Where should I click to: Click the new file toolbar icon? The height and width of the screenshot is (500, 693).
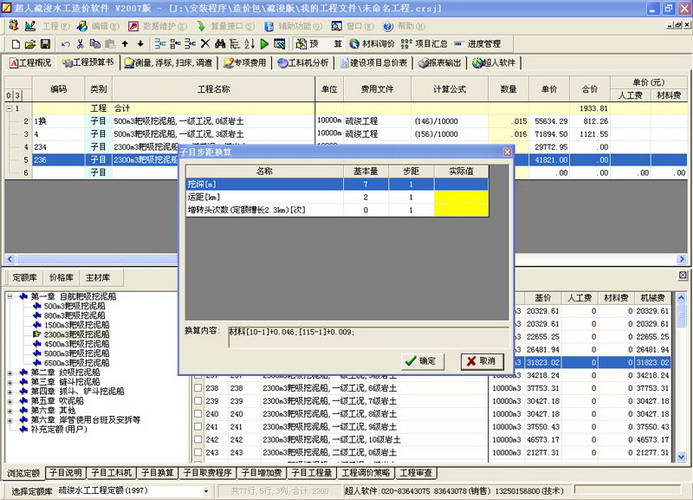(x=16, y=44)
